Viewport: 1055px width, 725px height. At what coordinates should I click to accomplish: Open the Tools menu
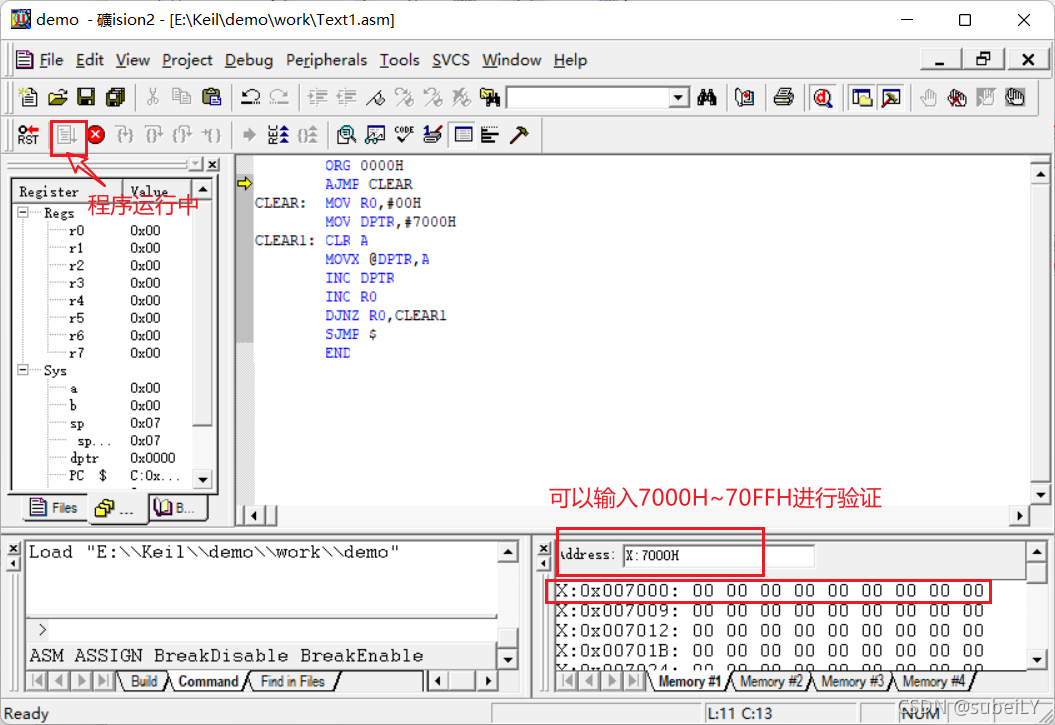[400, 60]
